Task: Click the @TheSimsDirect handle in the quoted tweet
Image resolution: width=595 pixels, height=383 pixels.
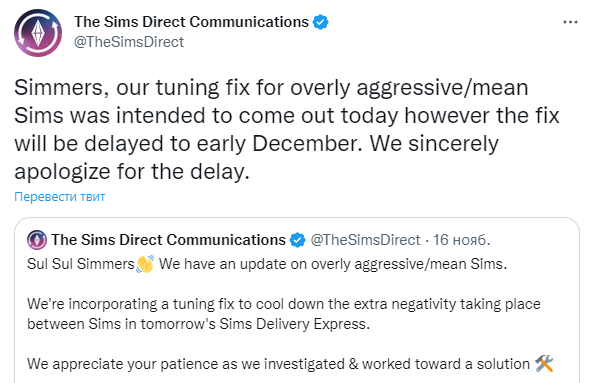Action: click(365, 240)
